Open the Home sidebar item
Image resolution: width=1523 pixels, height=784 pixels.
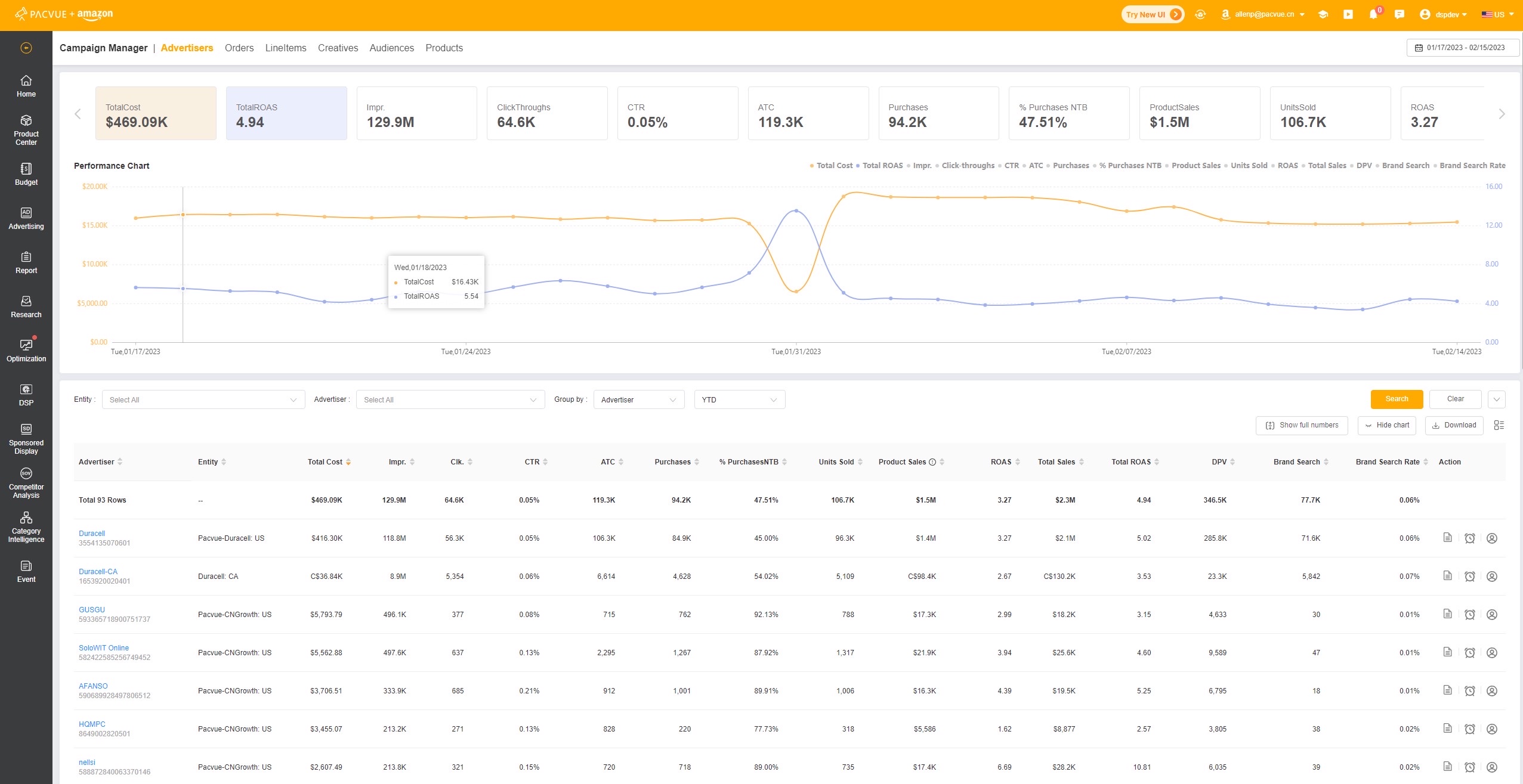(x=26, y=86)
